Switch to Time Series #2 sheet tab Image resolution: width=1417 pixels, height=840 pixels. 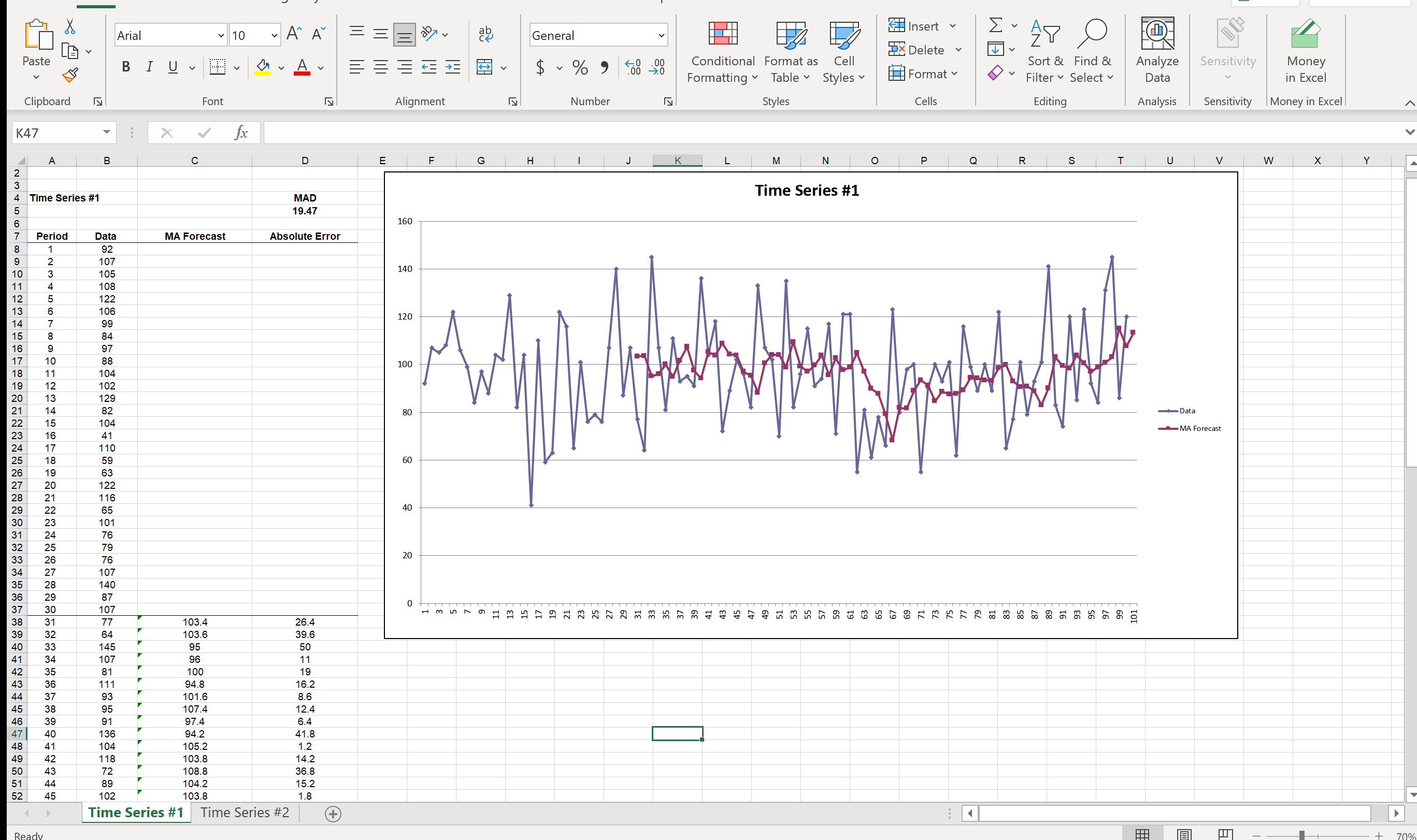point(245,812)
